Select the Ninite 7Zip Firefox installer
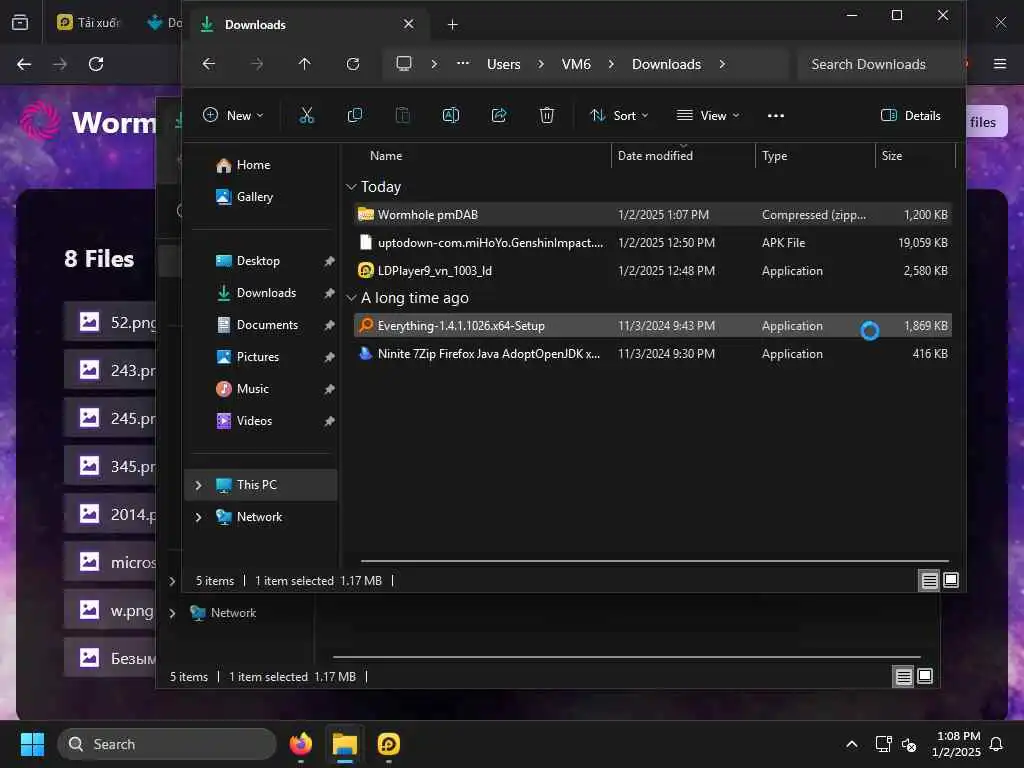The image size is (1024, 768). click(652, 354)
